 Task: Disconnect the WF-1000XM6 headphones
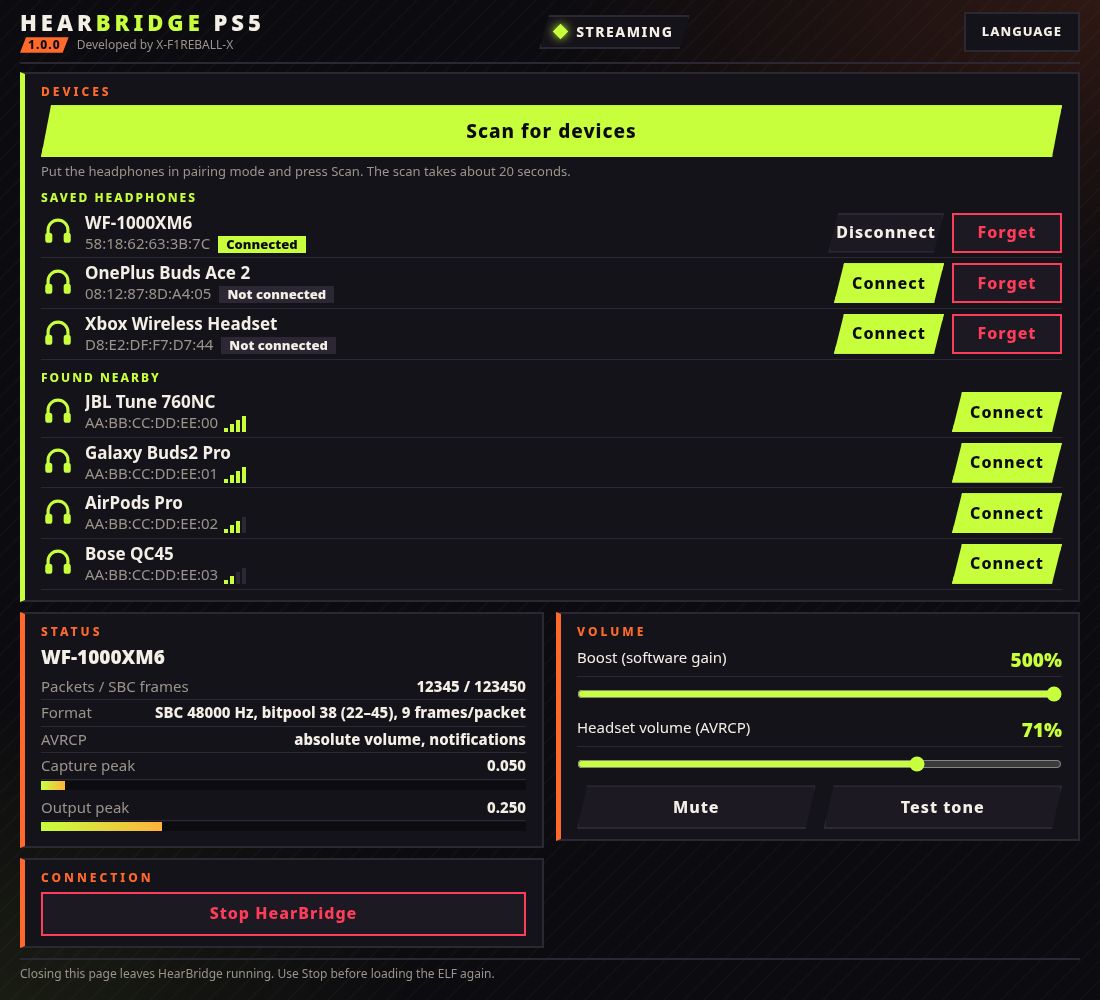click(885, 232)
